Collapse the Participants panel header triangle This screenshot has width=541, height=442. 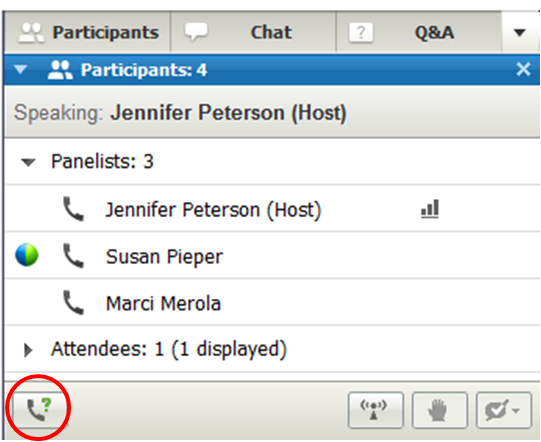[x=21, y=69]
